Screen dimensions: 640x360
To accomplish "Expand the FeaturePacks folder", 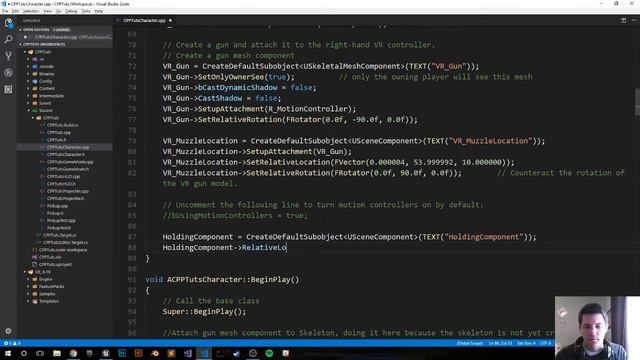I will coord(51,287).
